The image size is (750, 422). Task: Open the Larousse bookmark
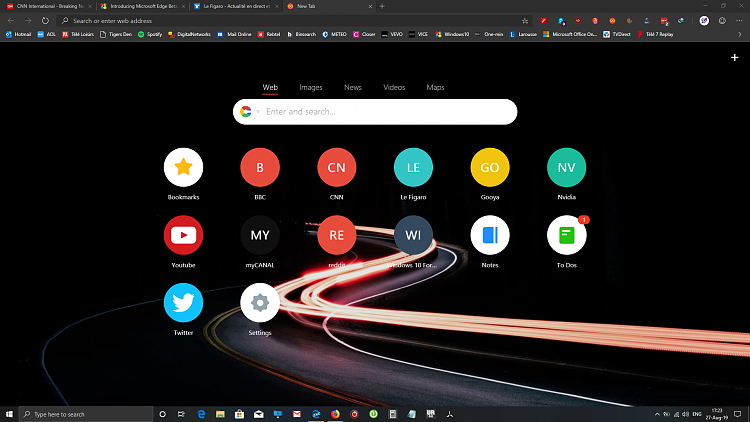523,34
